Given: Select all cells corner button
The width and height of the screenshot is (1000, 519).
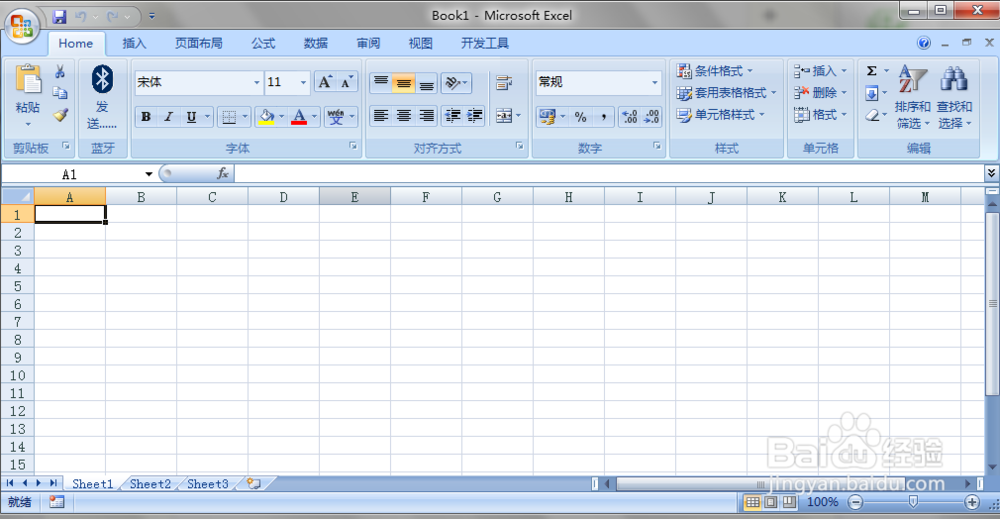Looking at the screenshot, I should 18,196.
